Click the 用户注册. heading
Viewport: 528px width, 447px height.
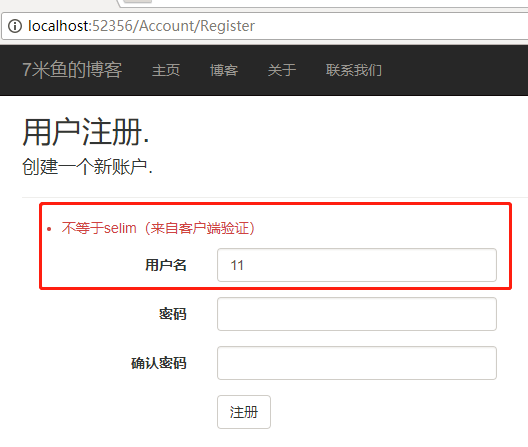[x=86, y=132]
